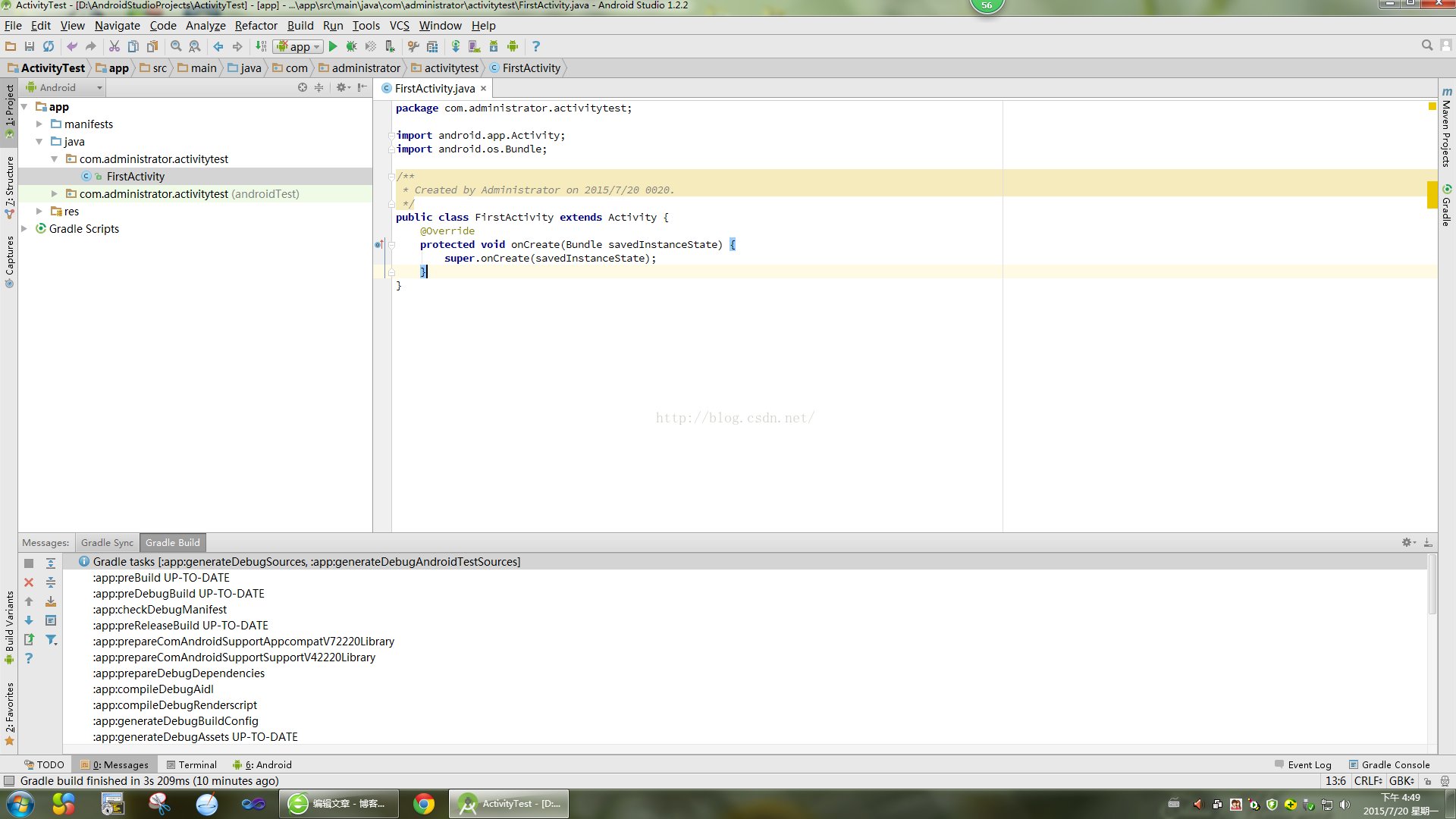Debug app with green bug icon
Screen dimensions: 1456x819
352,46
